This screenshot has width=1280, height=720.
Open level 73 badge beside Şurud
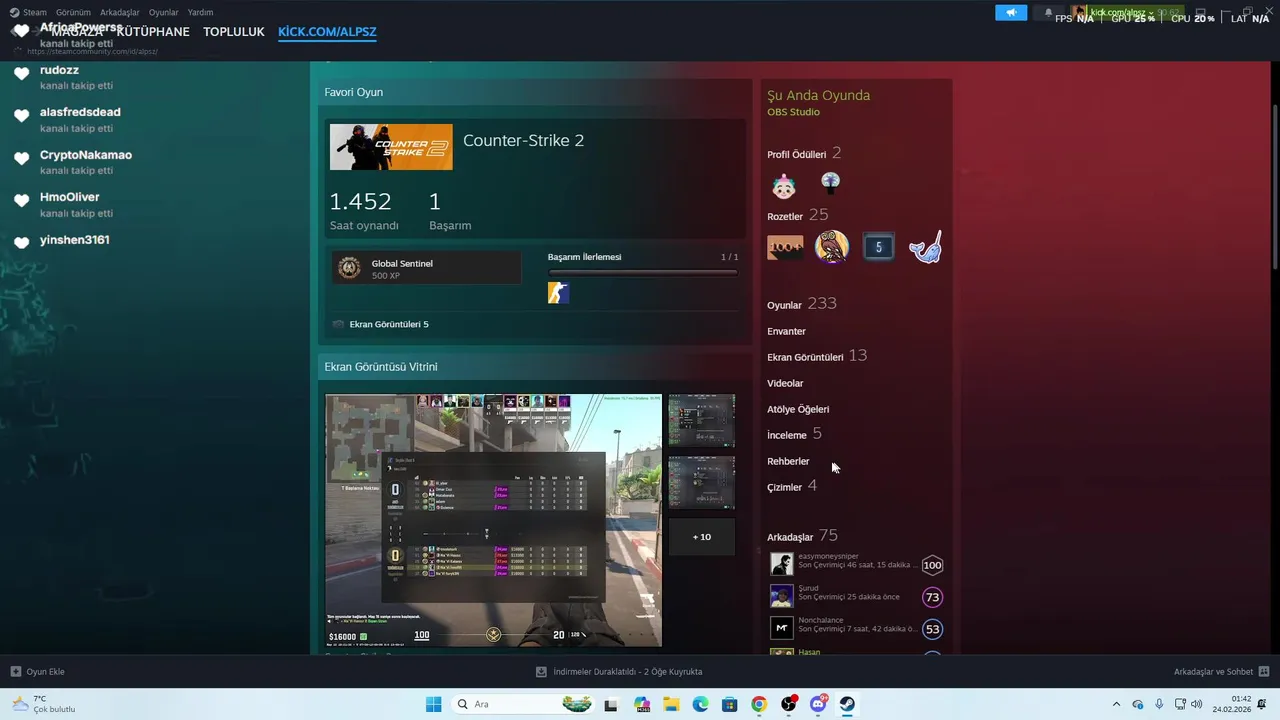tap(932, 597)
